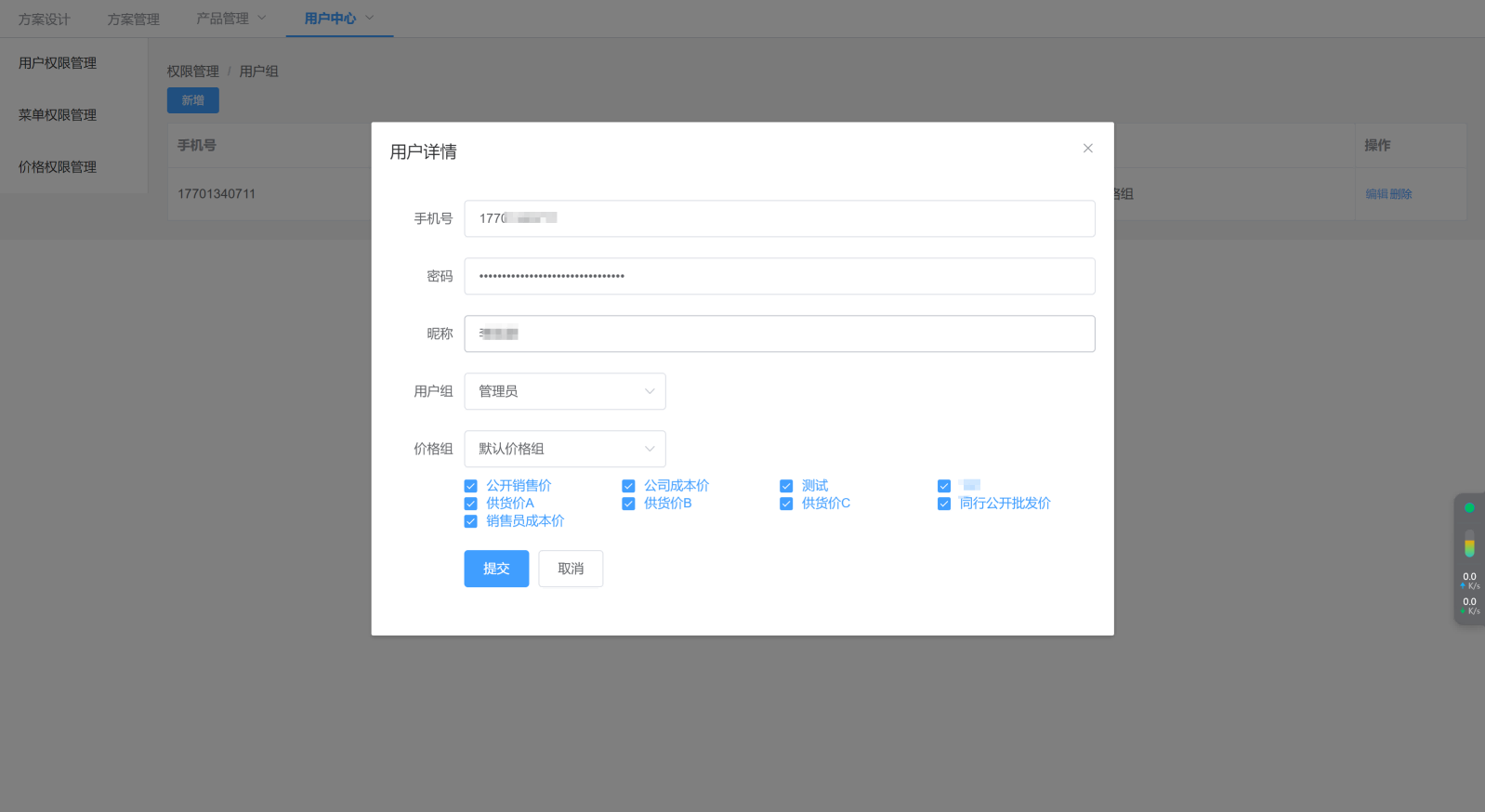Image resolution: width=1485 pixels, height=812 pixels.
Task: Expand the 产品管理 menu chevron
Action: [x=262, y=18]
